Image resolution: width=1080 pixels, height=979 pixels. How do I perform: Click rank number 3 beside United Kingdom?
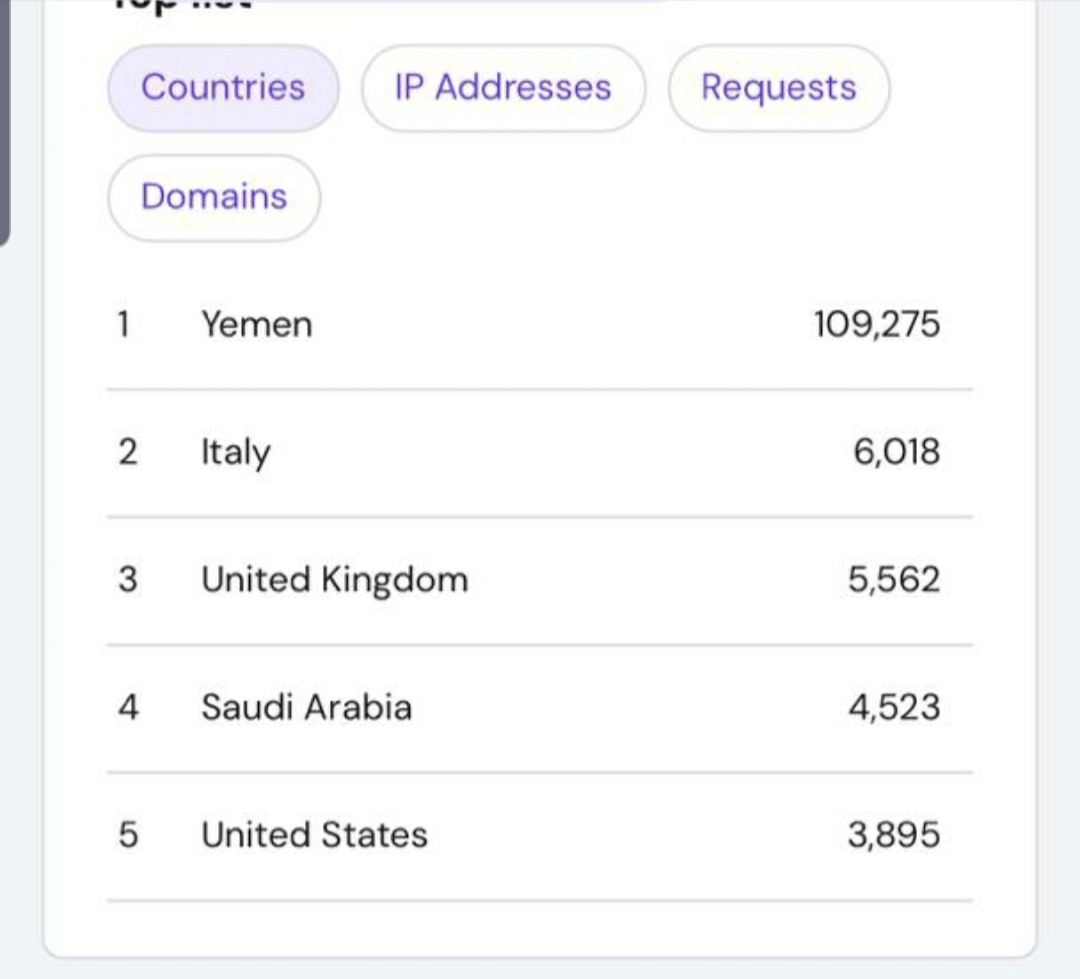tap(122, 579)
